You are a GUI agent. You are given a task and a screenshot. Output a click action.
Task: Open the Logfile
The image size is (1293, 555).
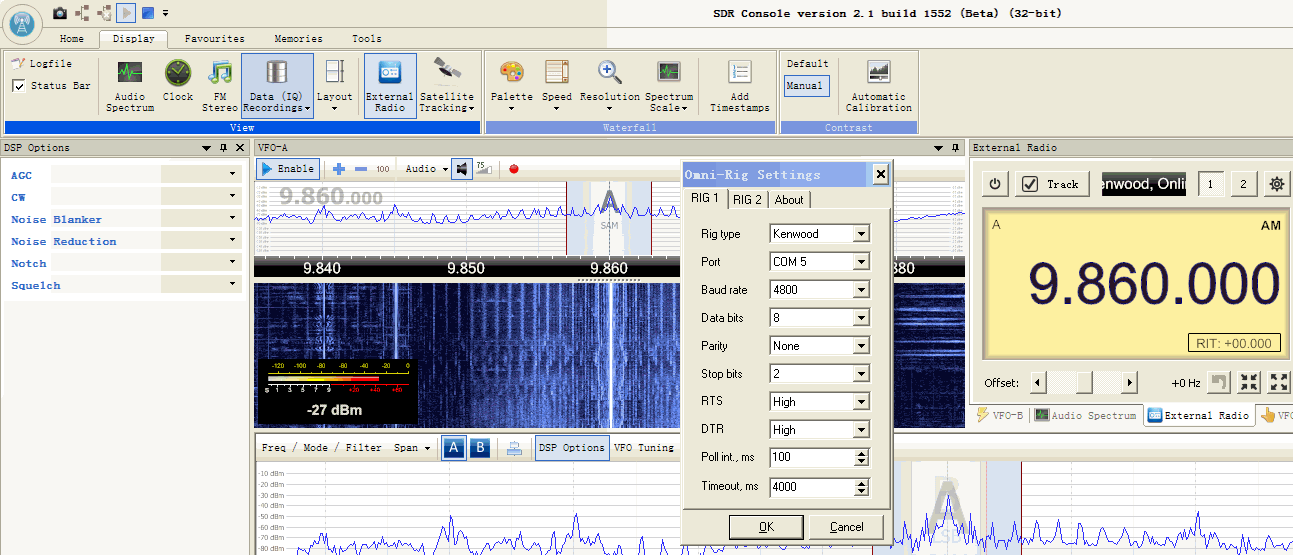click(x=42, y=64)
